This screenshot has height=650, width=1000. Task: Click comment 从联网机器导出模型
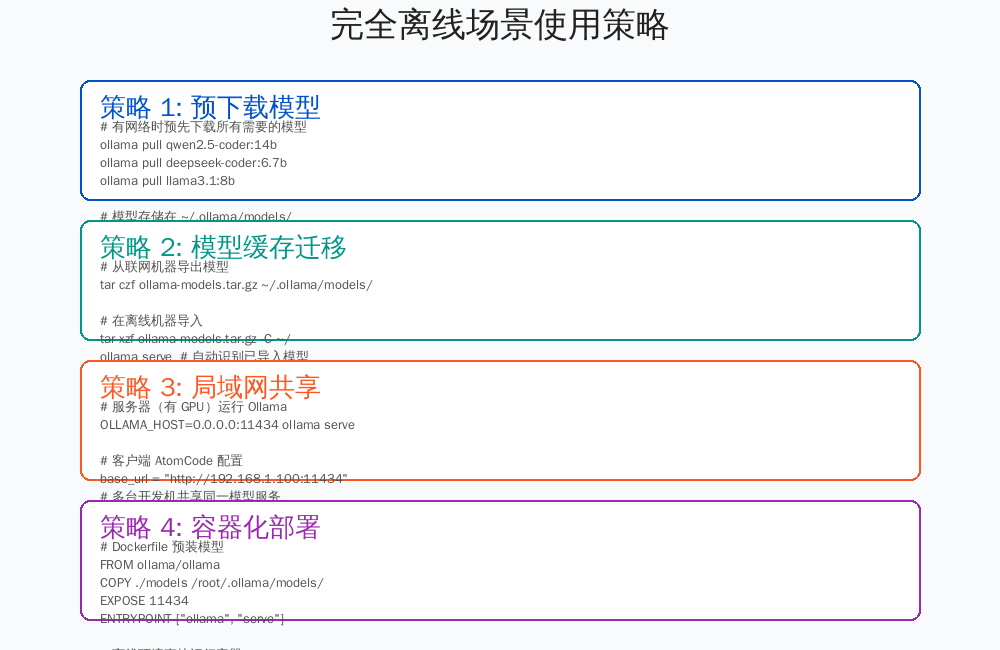[164, 267]
